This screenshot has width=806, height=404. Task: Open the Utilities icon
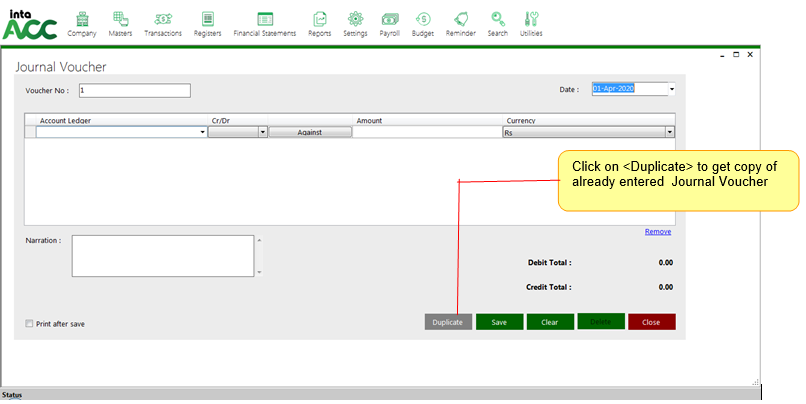[x=531, y=20]
